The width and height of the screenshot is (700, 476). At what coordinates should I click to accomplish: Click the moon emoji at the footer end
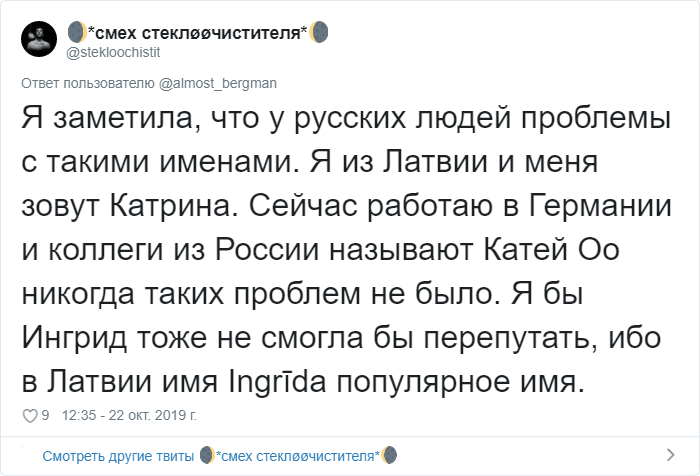pyautogui.click(x=389, y=456)
